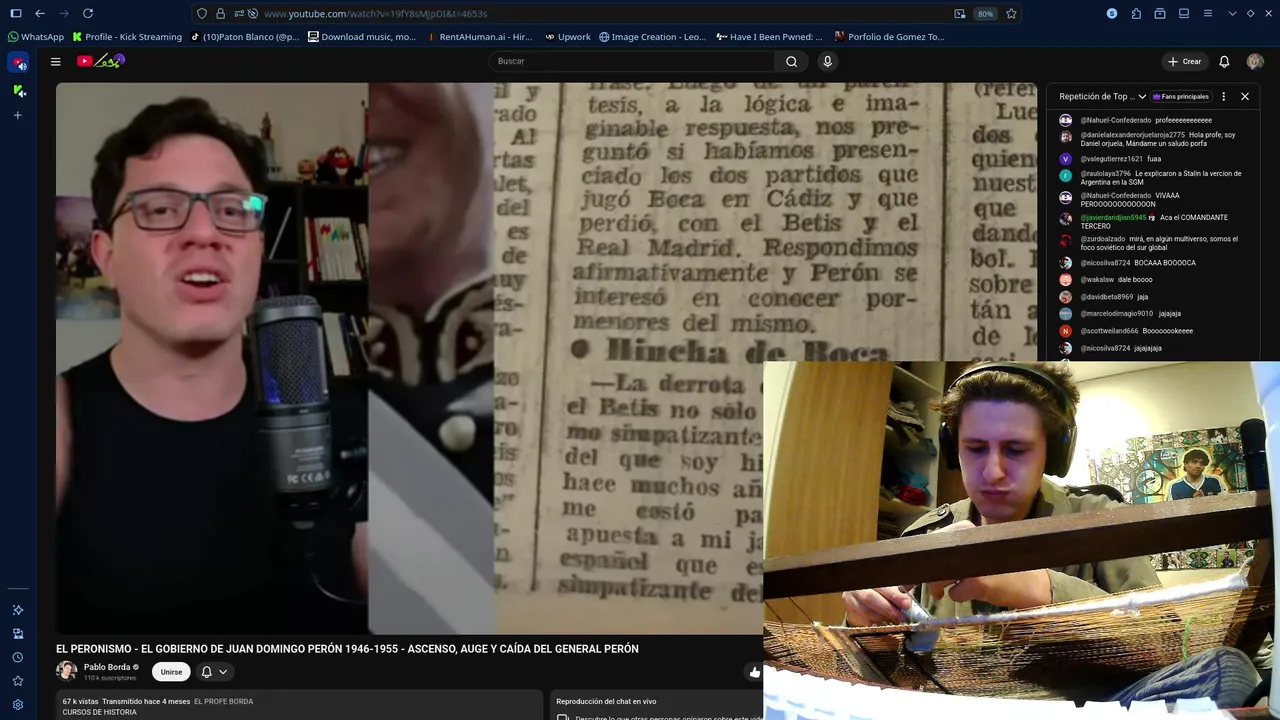Click the Unirse membership button
The height and width of the screenshot is (720, 1280).
tap(171, 672)
